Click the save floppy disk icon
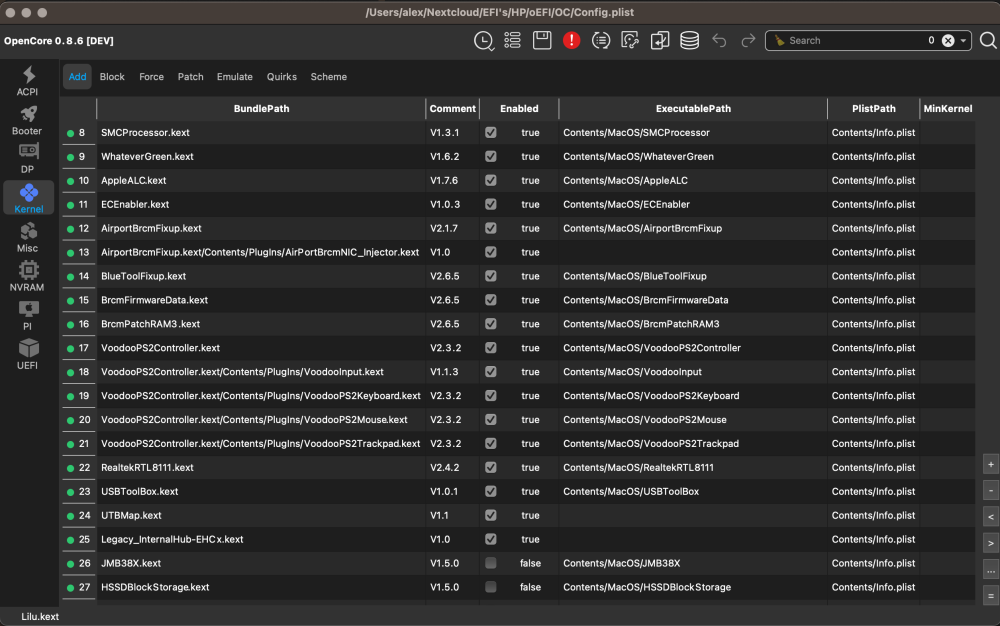This screenshot has width=1000, height=626. coord(542,41)
